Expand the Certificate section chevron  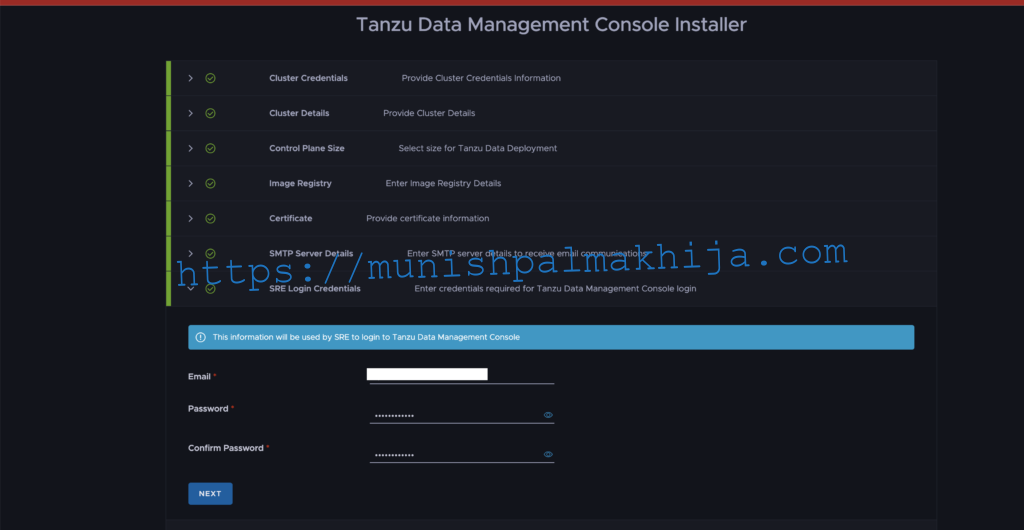point(191,219)
